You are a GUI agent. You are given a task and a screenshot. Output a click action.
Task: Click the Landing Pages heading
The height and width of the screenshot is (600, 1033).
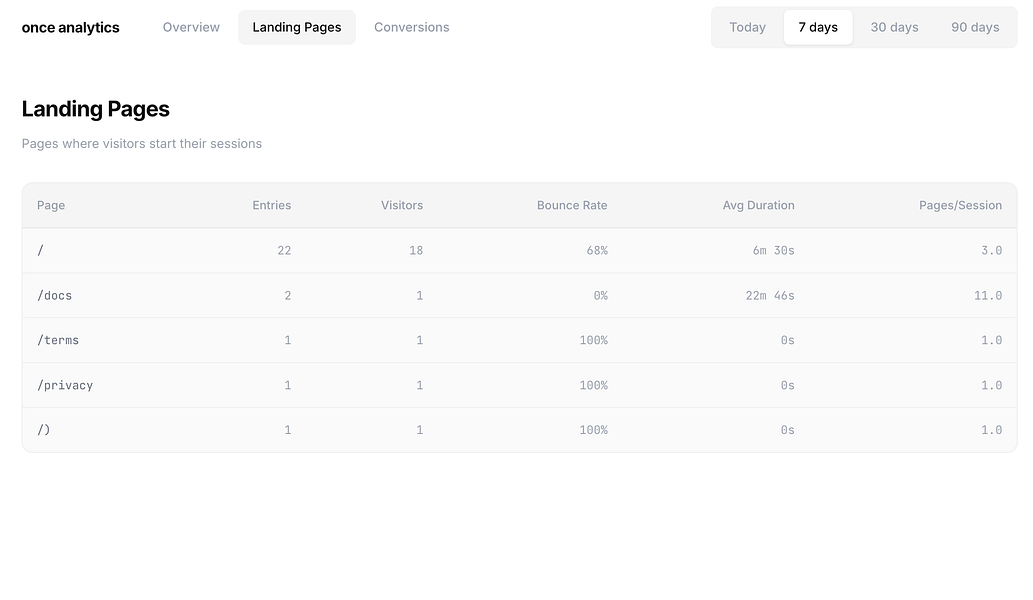[x=96, y=109]
